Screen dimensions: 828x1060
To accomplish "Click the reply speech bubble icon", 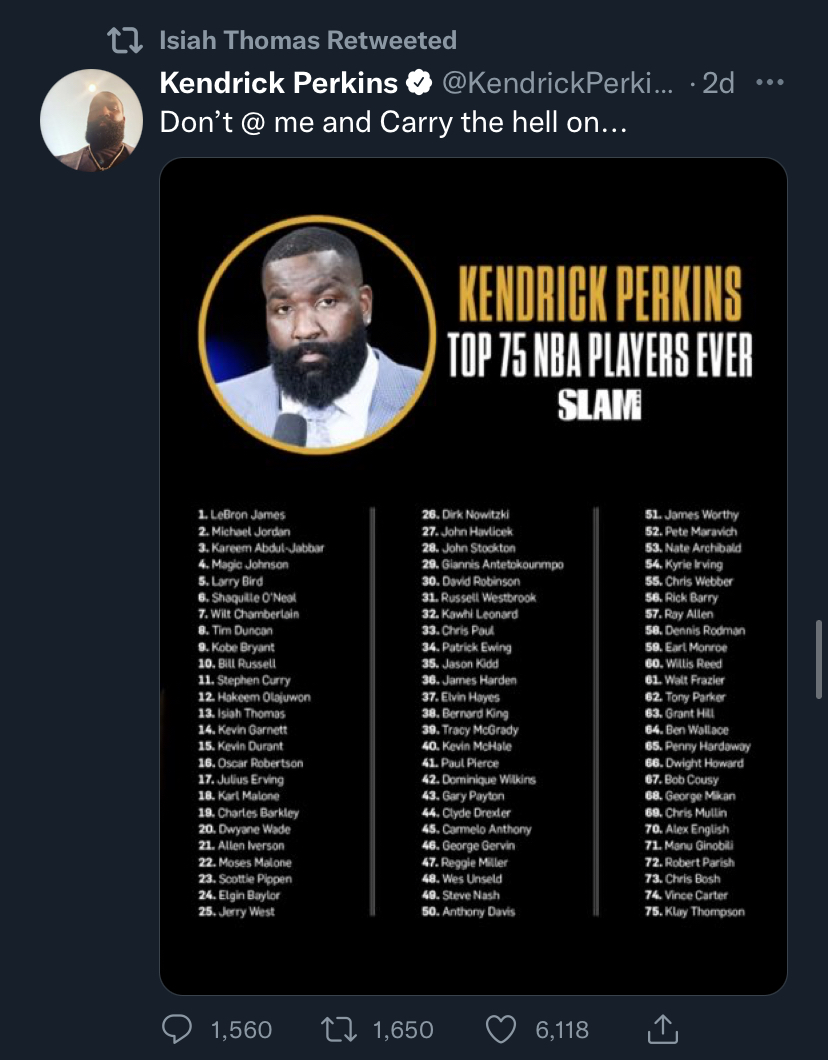I will pyautogui.click(x=176, y=1028).
